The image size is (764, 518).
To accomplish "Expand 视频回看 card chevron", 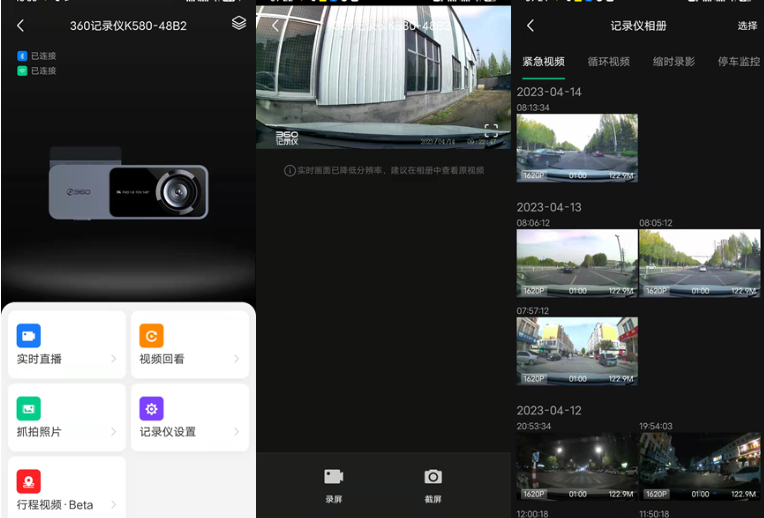I will point(236,359).
